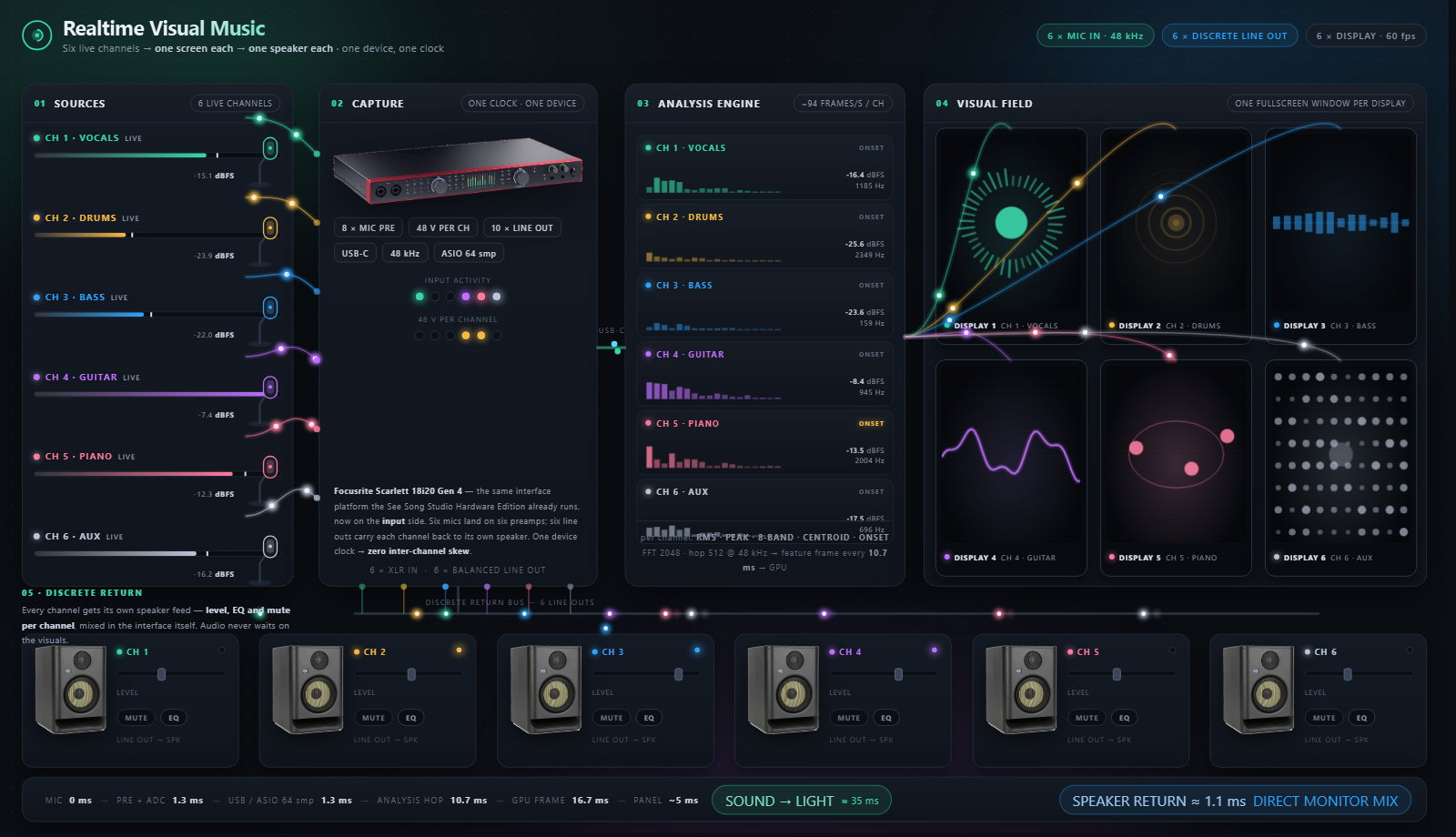Click the CH 4 Guitar microphone icon
1456x837 pixels.
coord(270,387)
